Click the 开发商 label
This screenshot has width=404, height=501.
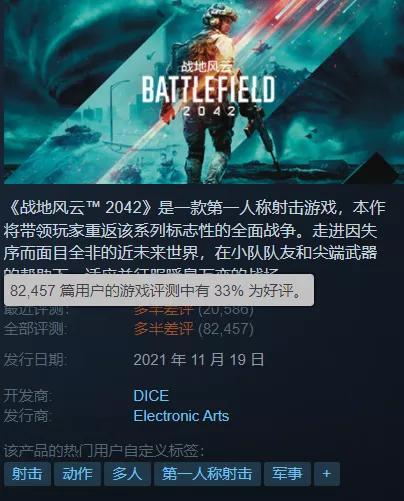(x=28, y=396)
